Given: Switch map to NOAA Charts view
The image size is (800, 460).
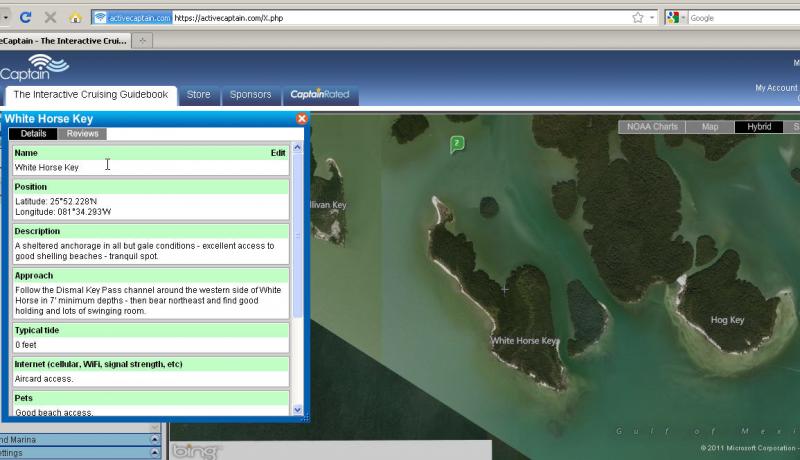Looking at the screenshot, I should pos(652,127).
